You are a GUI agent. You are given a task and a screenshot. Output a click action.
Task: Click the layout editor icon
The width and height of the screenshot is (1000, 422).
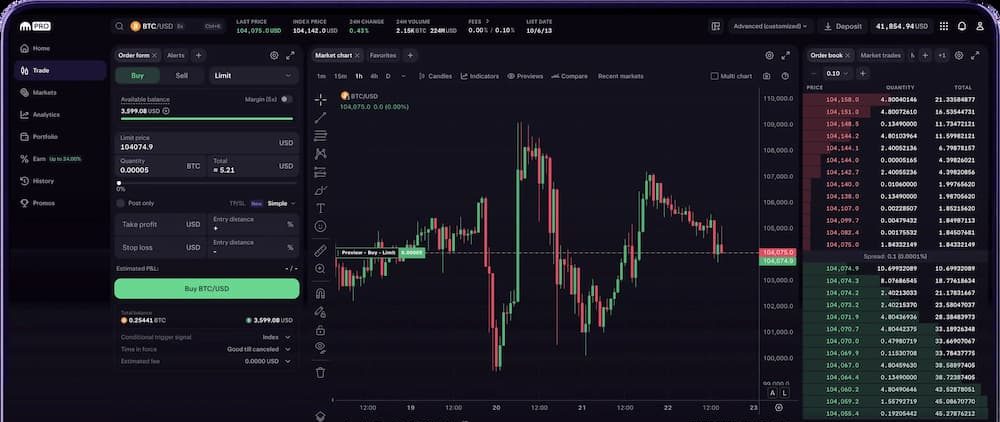[x=716, y=26]
